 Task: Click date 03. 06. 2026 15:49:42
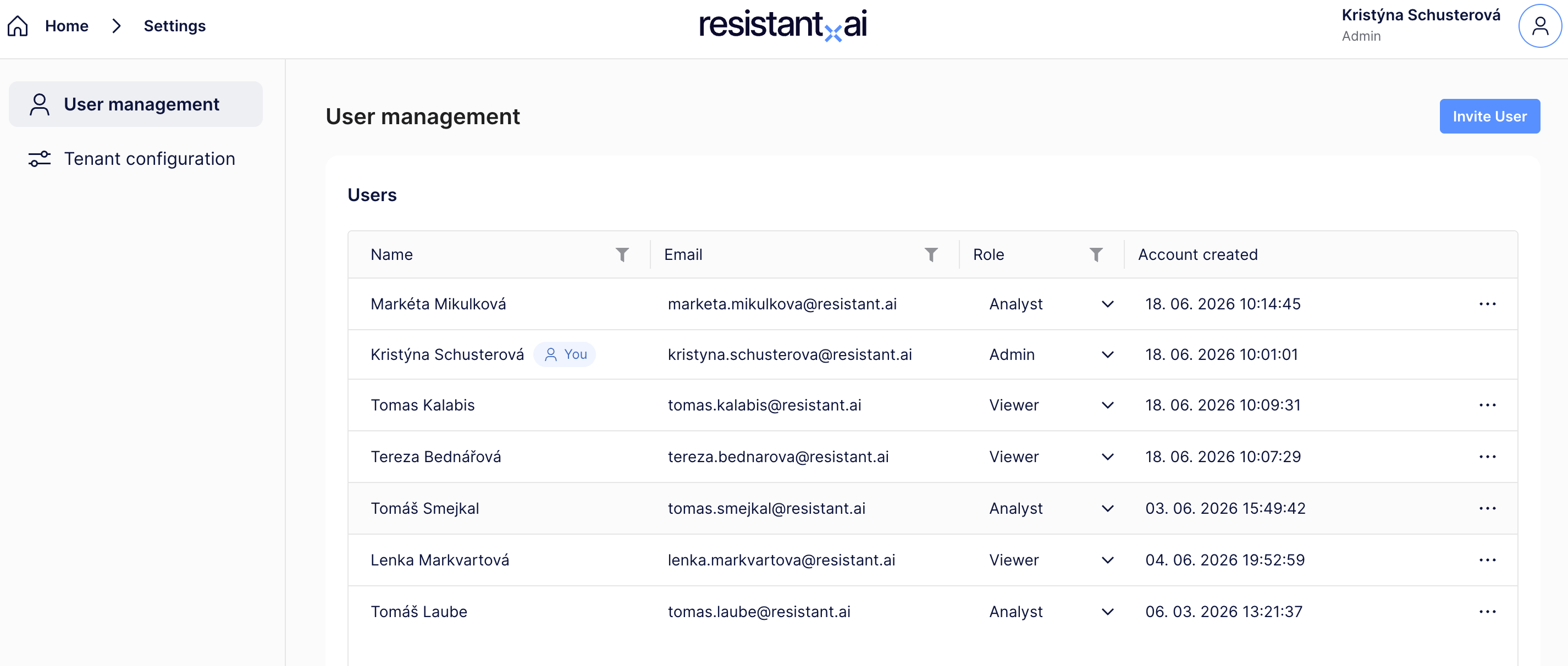coord(1225,508)
